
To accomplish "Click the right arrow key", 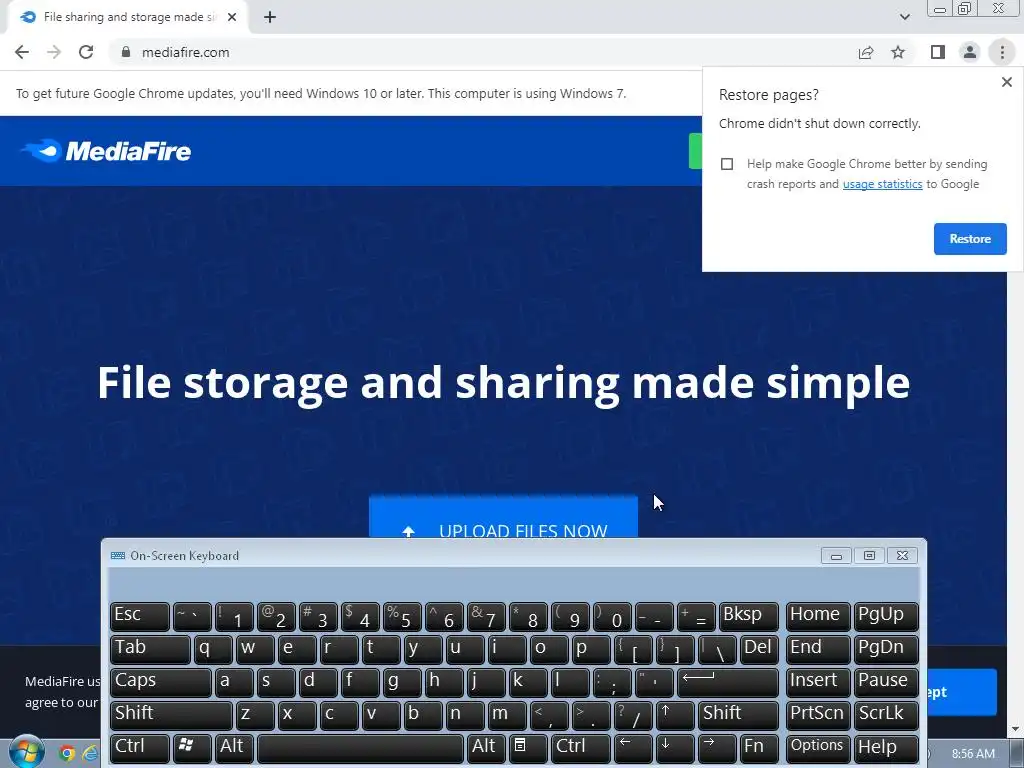I will pos(717,748).
